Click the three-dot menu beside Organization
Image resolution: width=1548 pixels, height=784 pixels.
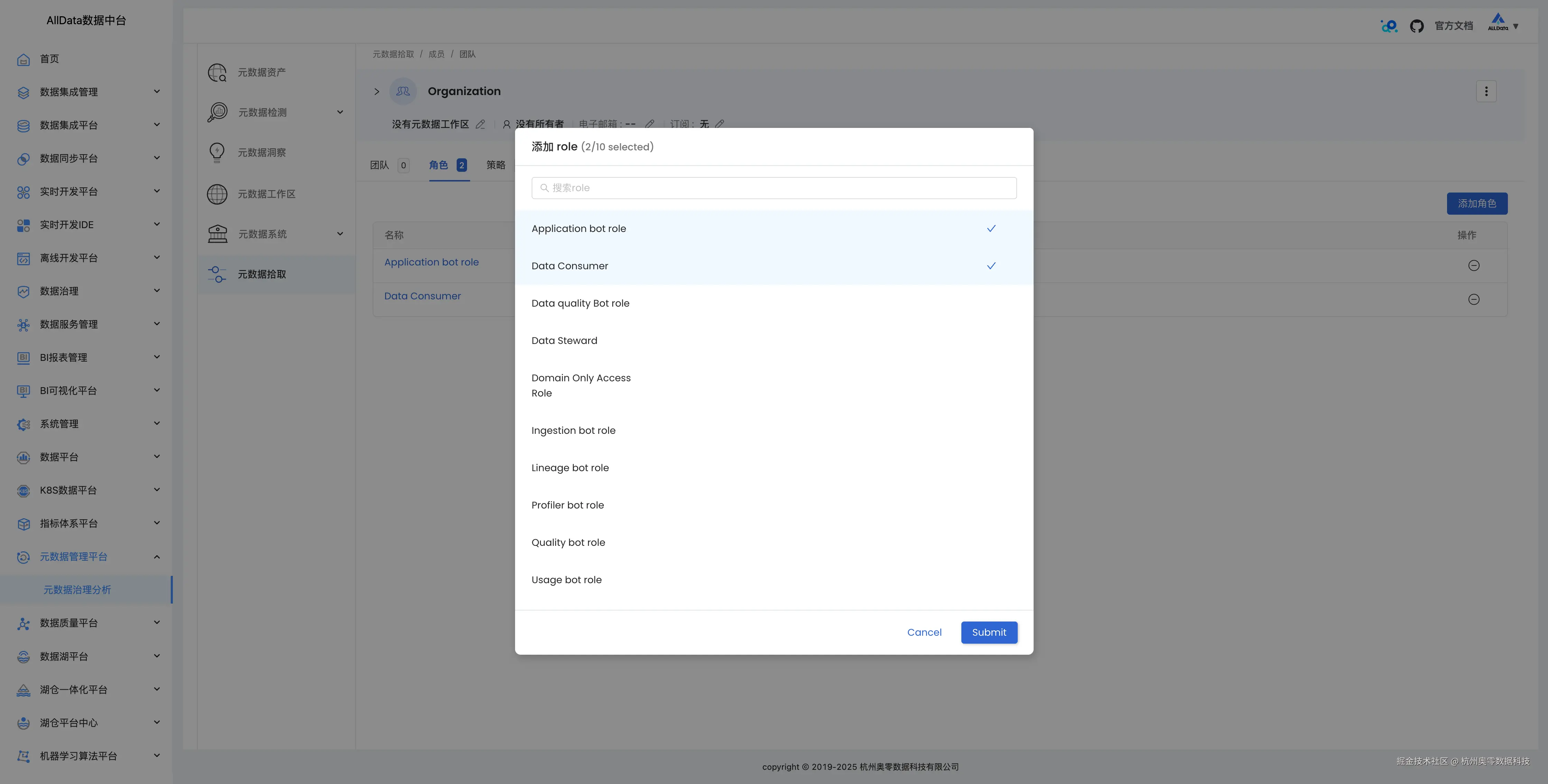(1486, 91)
